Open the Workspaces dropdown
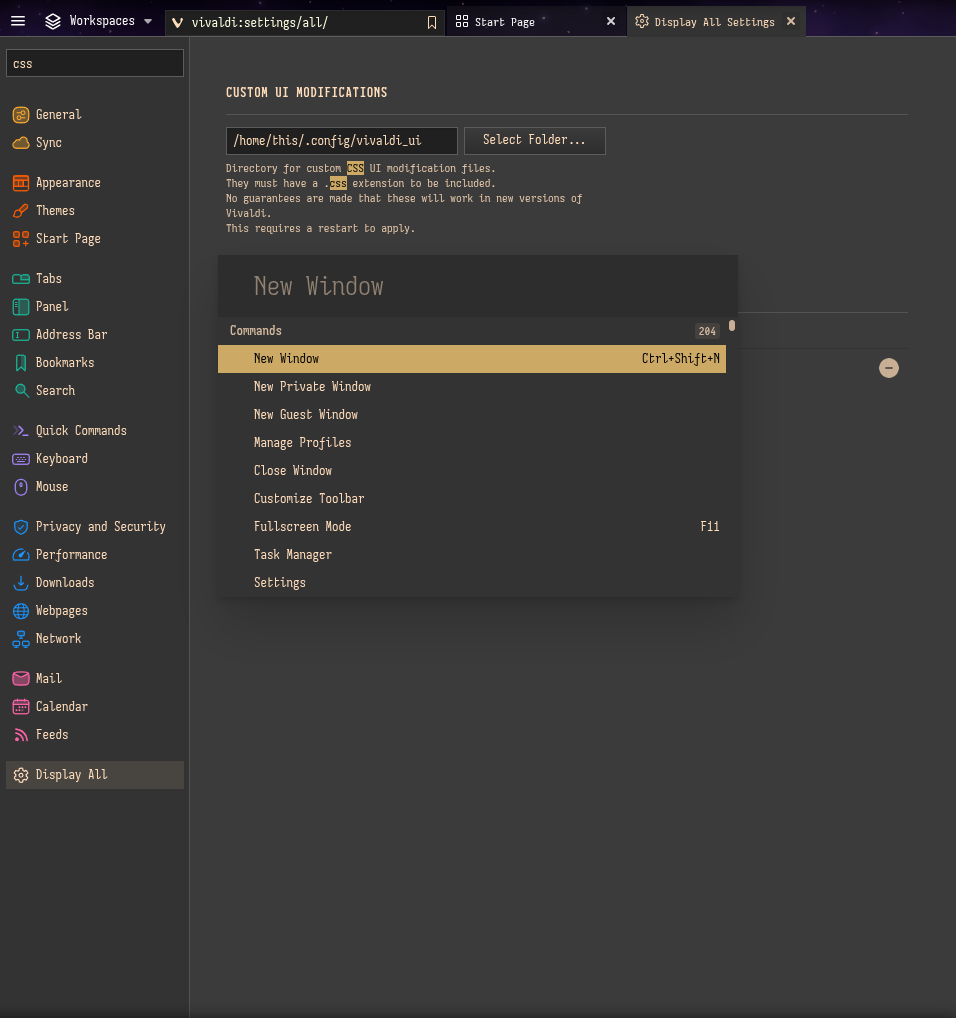This screenshot has width=956, height=1018. [x=99, y=21]
